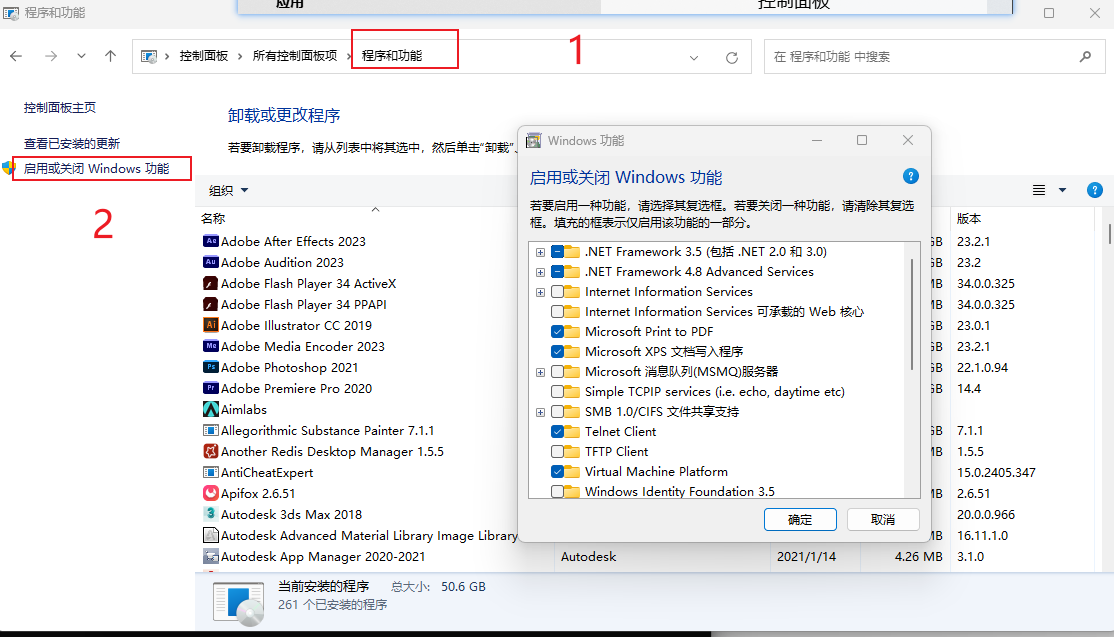Open the 组织 dropdown menu
Image resolution: width=1114 pixels, height=637 pixels.
pos(228,190)
